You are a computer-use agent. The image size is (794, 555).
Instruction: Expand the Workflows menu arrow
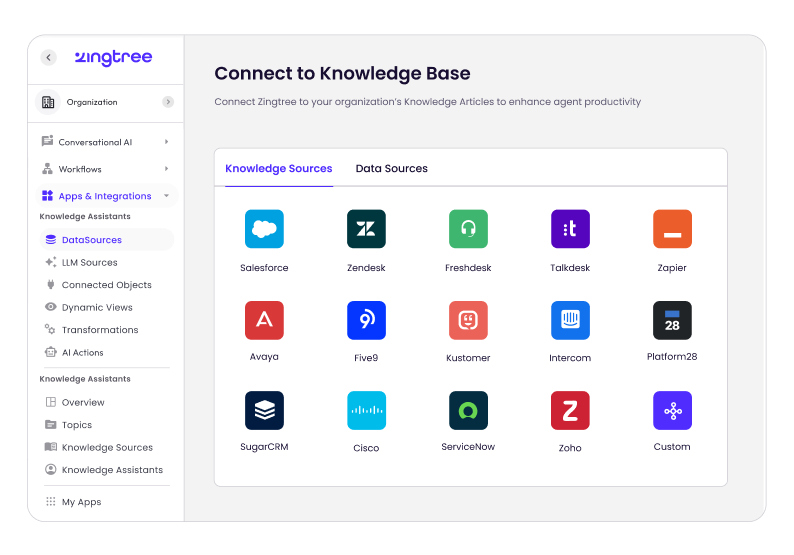coord(167,169)
